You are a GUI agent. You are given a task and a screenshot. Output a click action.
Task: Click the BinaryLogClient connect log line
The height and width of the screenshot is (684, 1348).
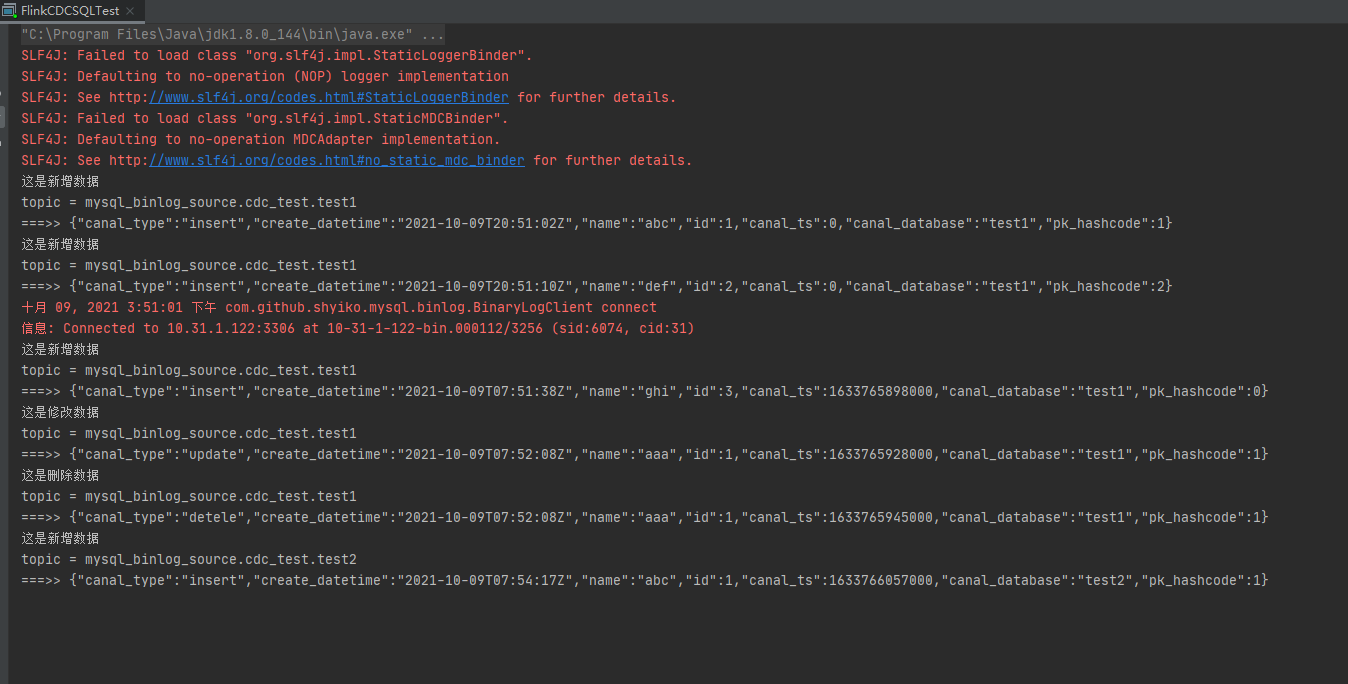pyautogui.click(x=339, y=307)
